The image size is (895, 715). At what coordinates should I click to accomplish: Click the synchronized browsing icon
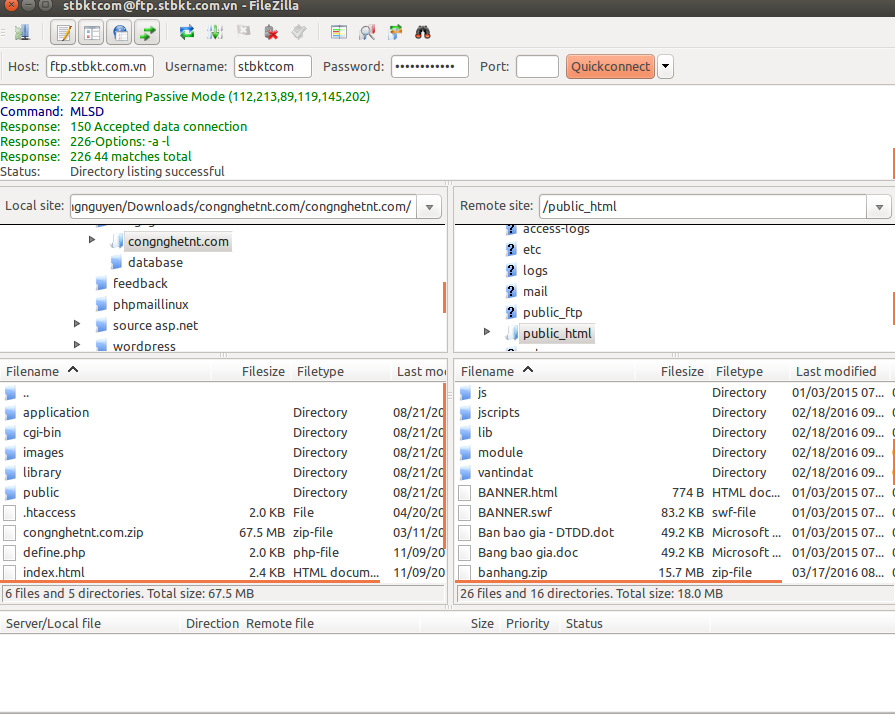pos(395,32)
